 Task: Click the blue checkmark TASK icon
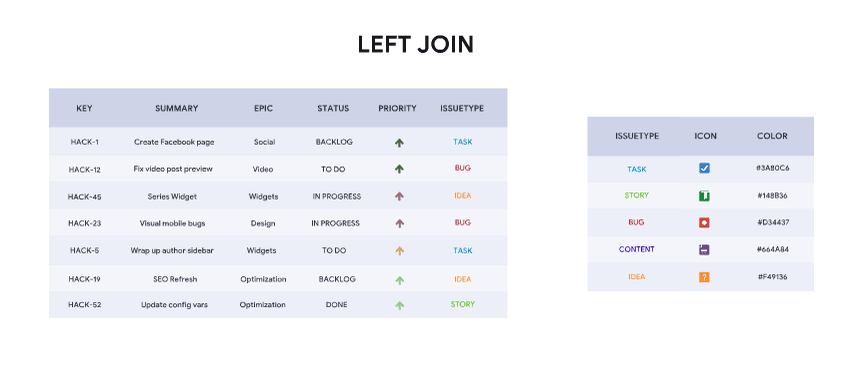[x=704, y=169]
